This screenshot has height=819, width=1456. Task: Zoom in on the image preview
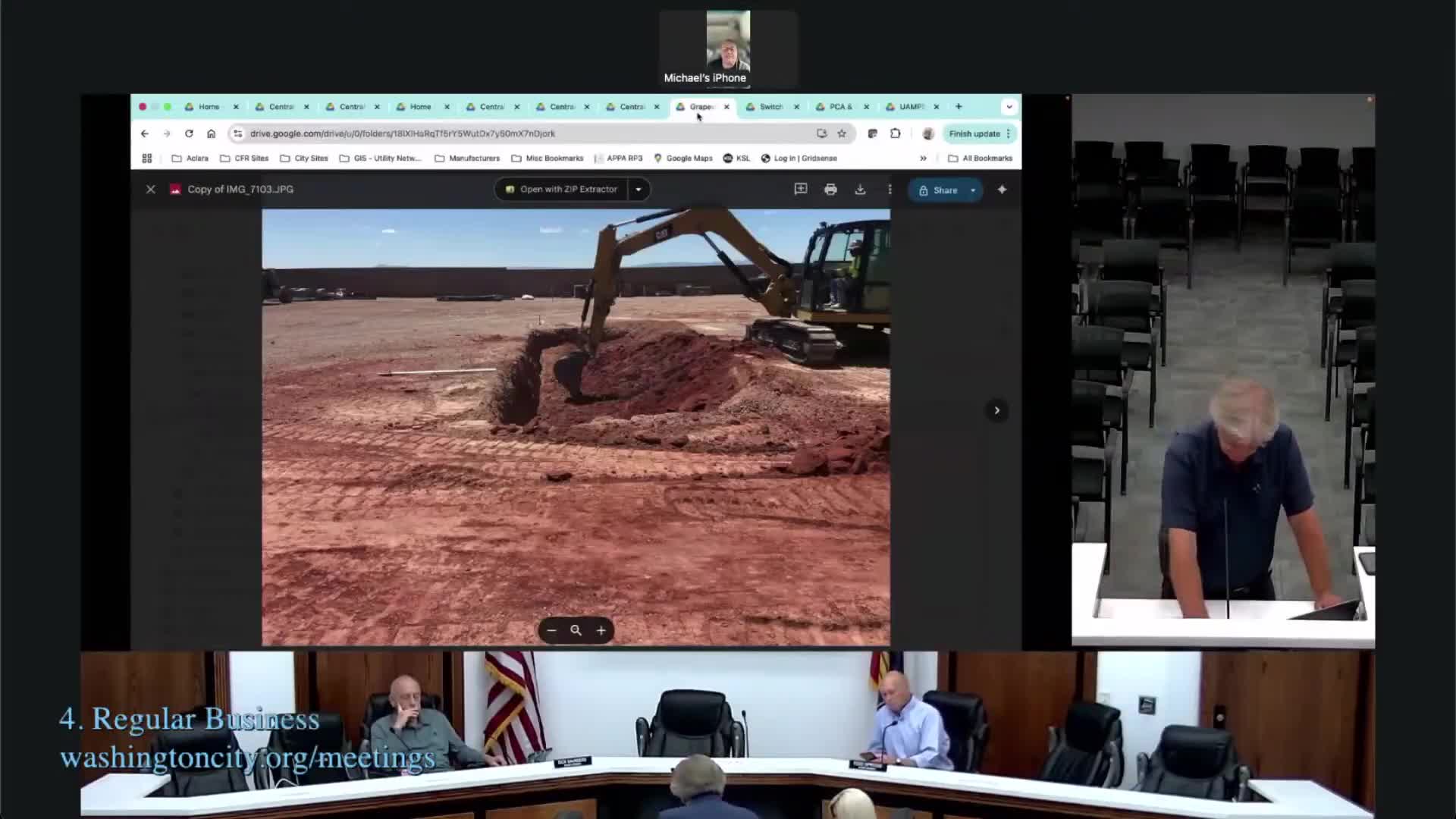[x=601, y=630]
